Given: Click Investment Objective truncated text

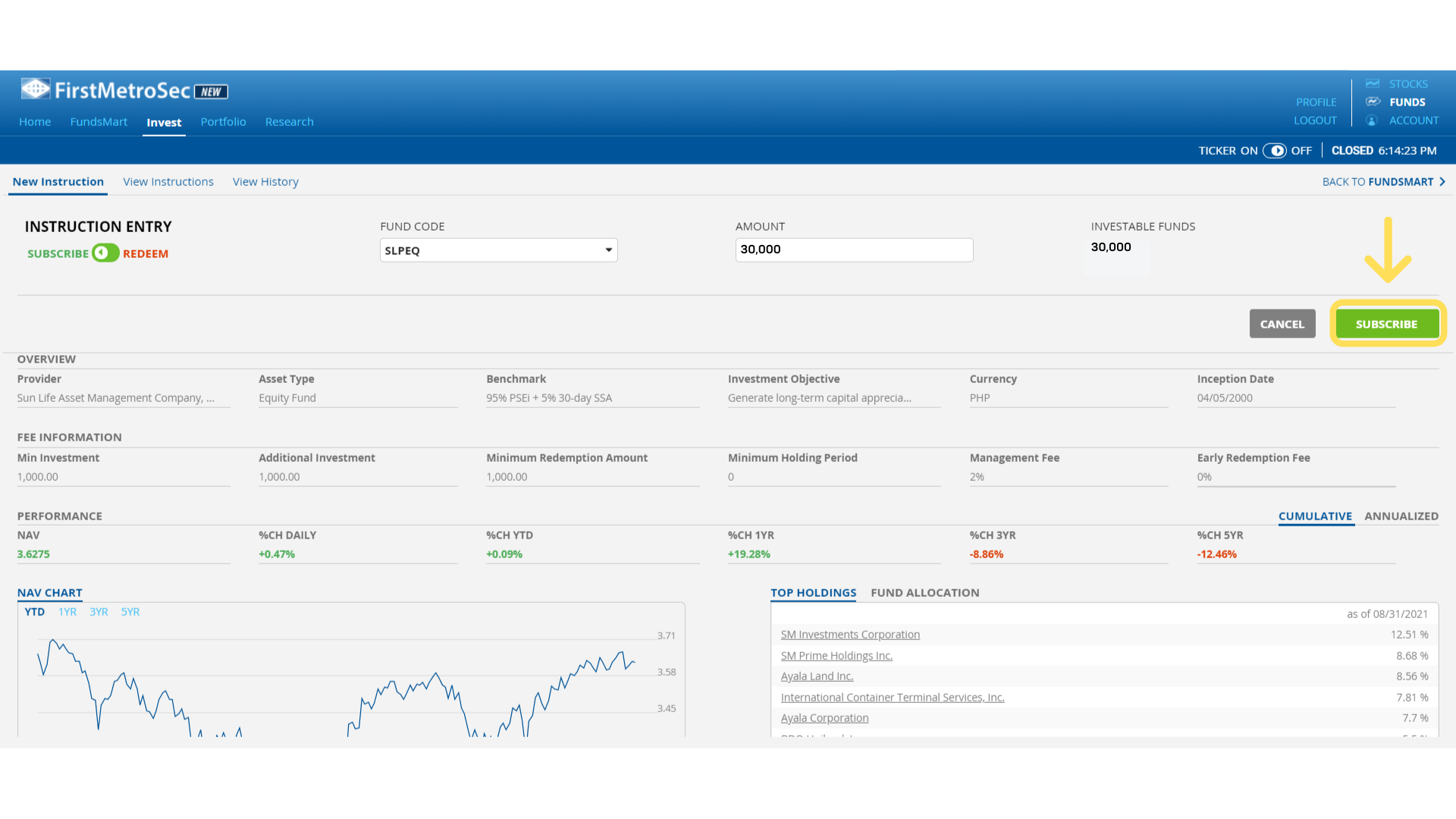Looking at the screenshot, I should [819, 398].
